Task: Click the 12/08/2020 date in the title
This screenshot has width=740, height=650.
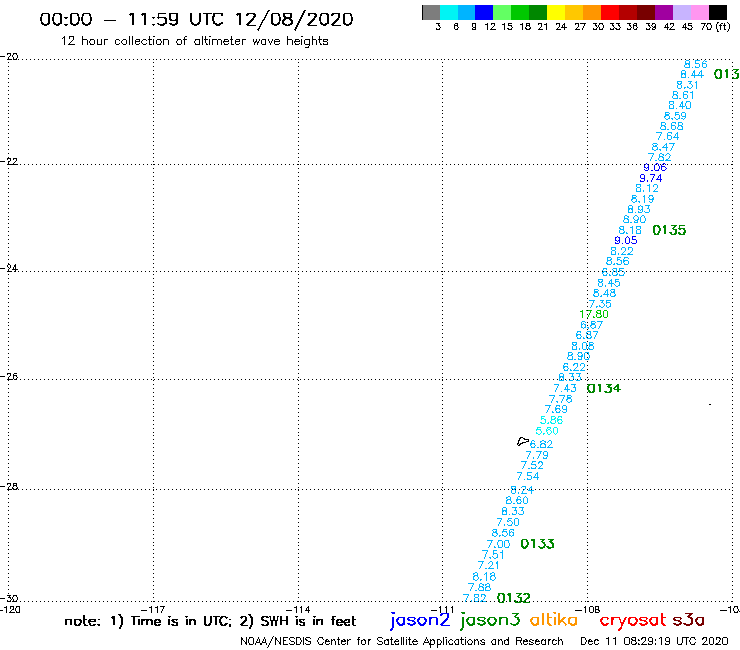Action: point(294,19)
